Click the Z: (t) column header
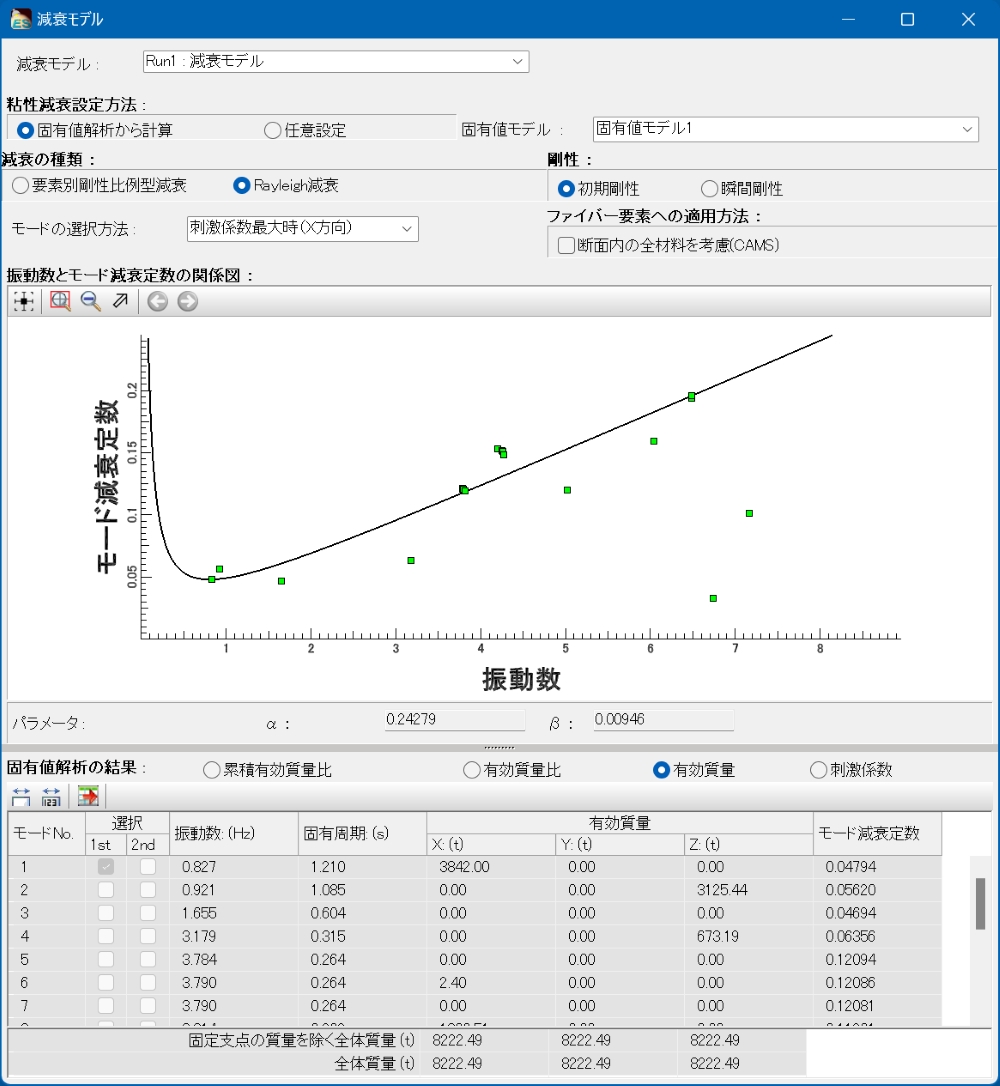The height and width of the screenshot is (1086, 1000). pyautogui.click(x=749, y=844)
